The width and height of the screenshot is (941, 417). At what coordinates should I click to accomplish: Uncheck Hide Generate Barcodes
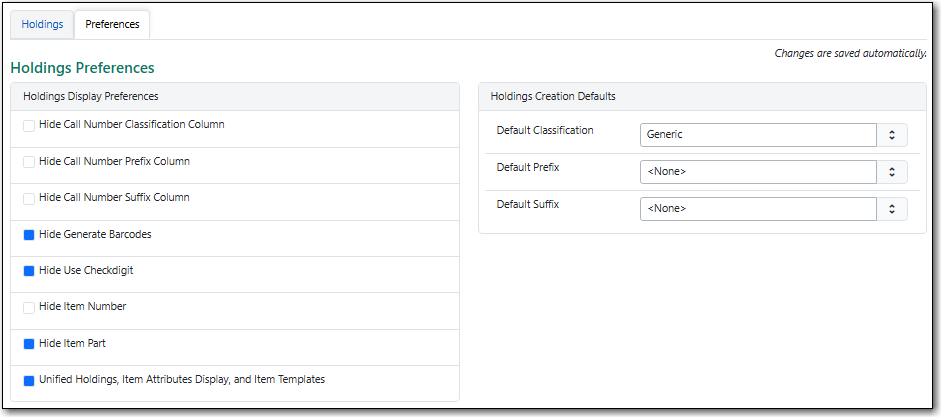[29, 235]
